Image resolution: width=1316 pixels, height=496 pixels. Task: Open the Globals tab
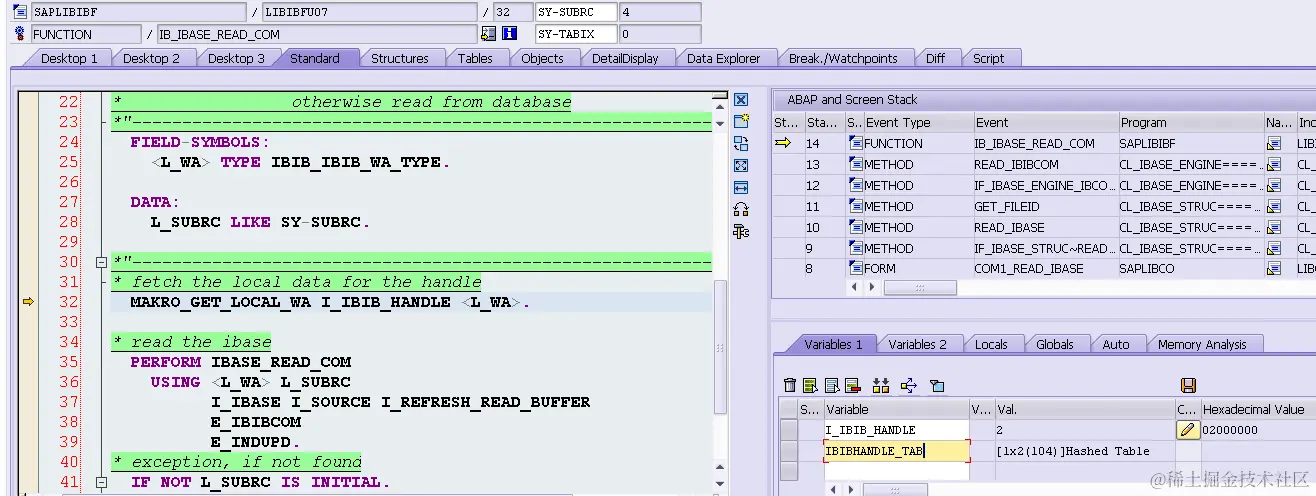tap(1054, 344)
